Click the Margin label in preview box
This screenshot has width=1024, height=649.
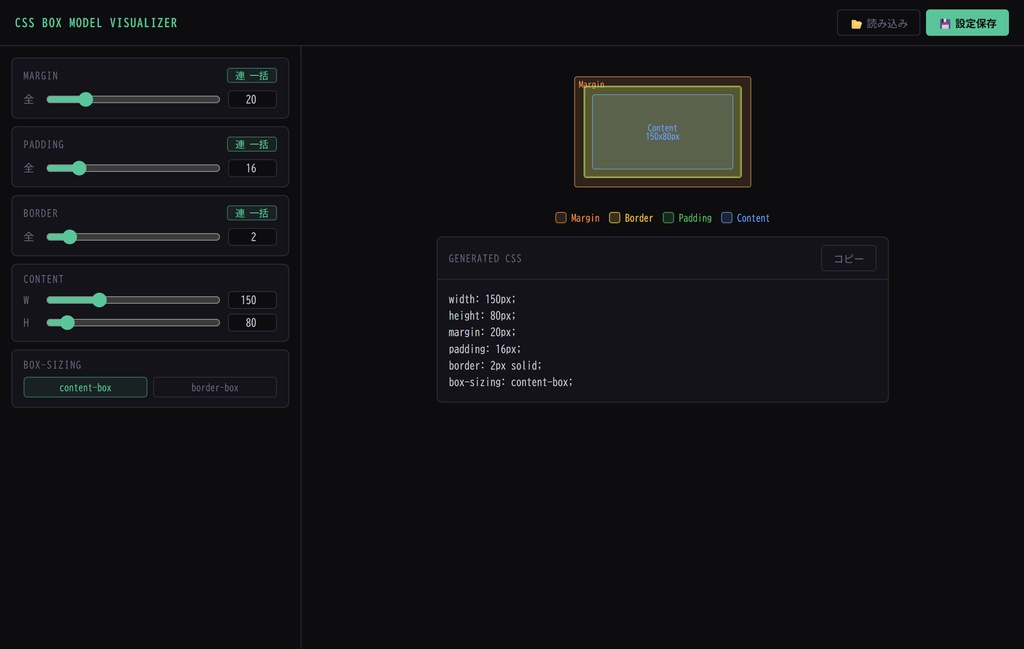(591, 84)
